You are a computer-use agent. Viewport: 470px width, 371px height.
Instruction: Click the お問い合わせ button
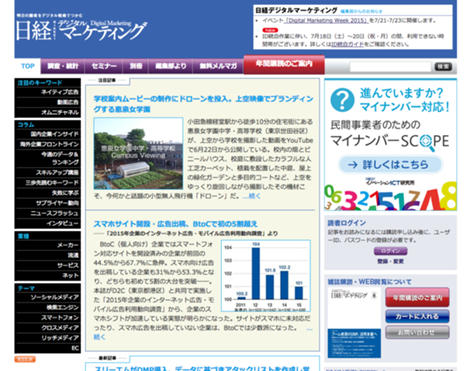(x=417, y=332)
